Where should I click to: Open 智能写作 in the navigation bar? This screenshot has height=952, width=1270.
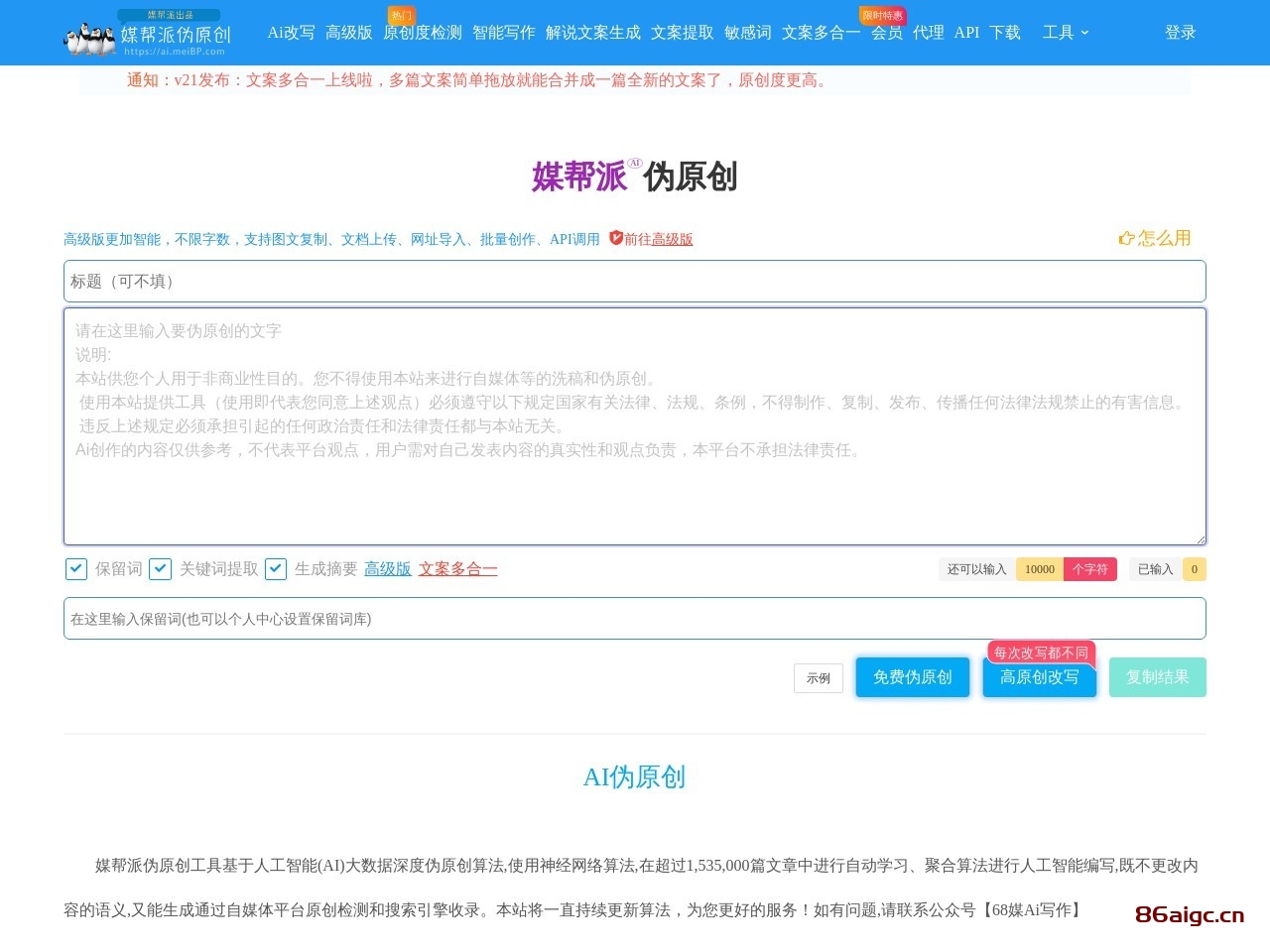504,33
